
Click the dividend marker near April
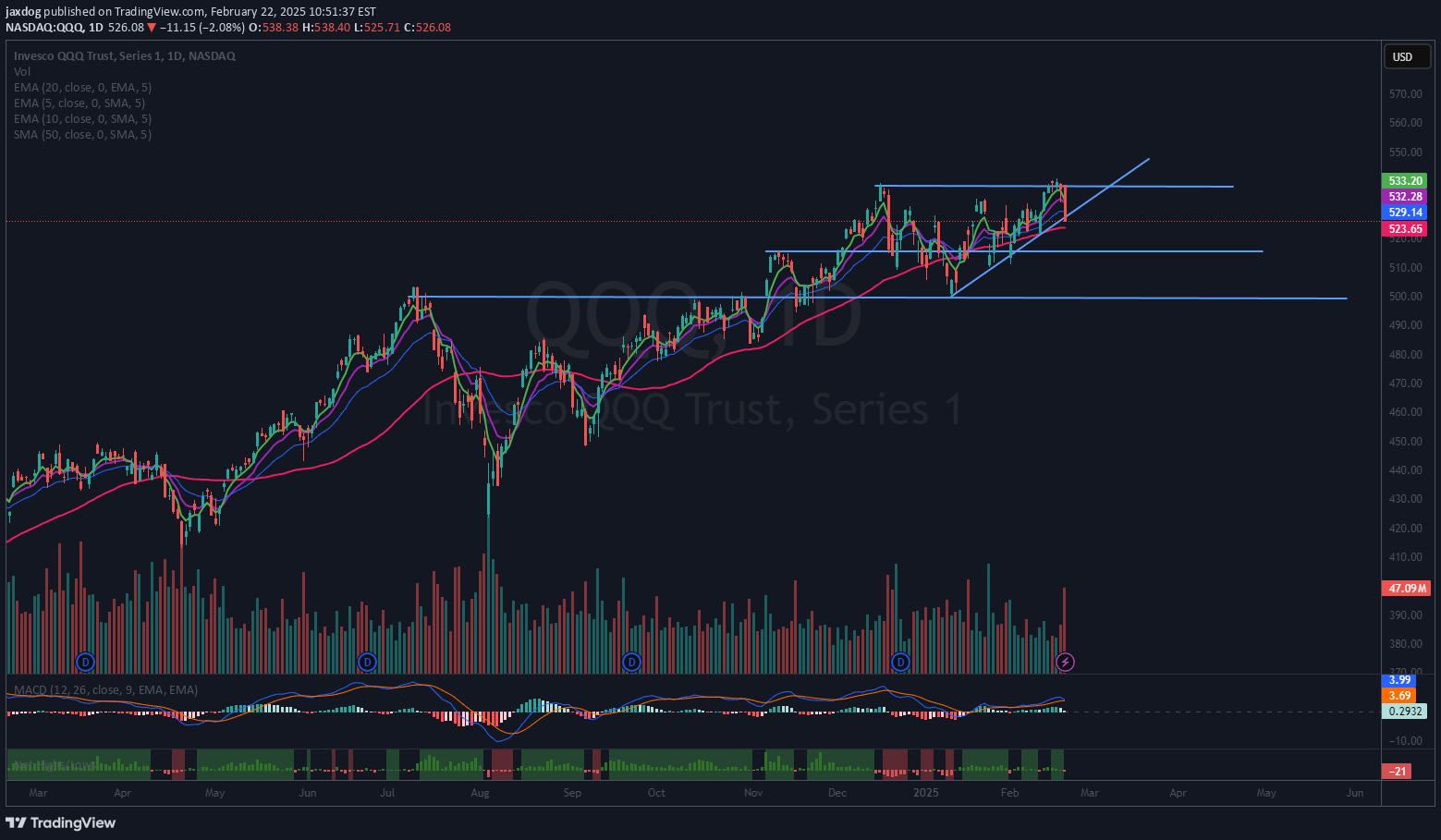click(85, 662)
